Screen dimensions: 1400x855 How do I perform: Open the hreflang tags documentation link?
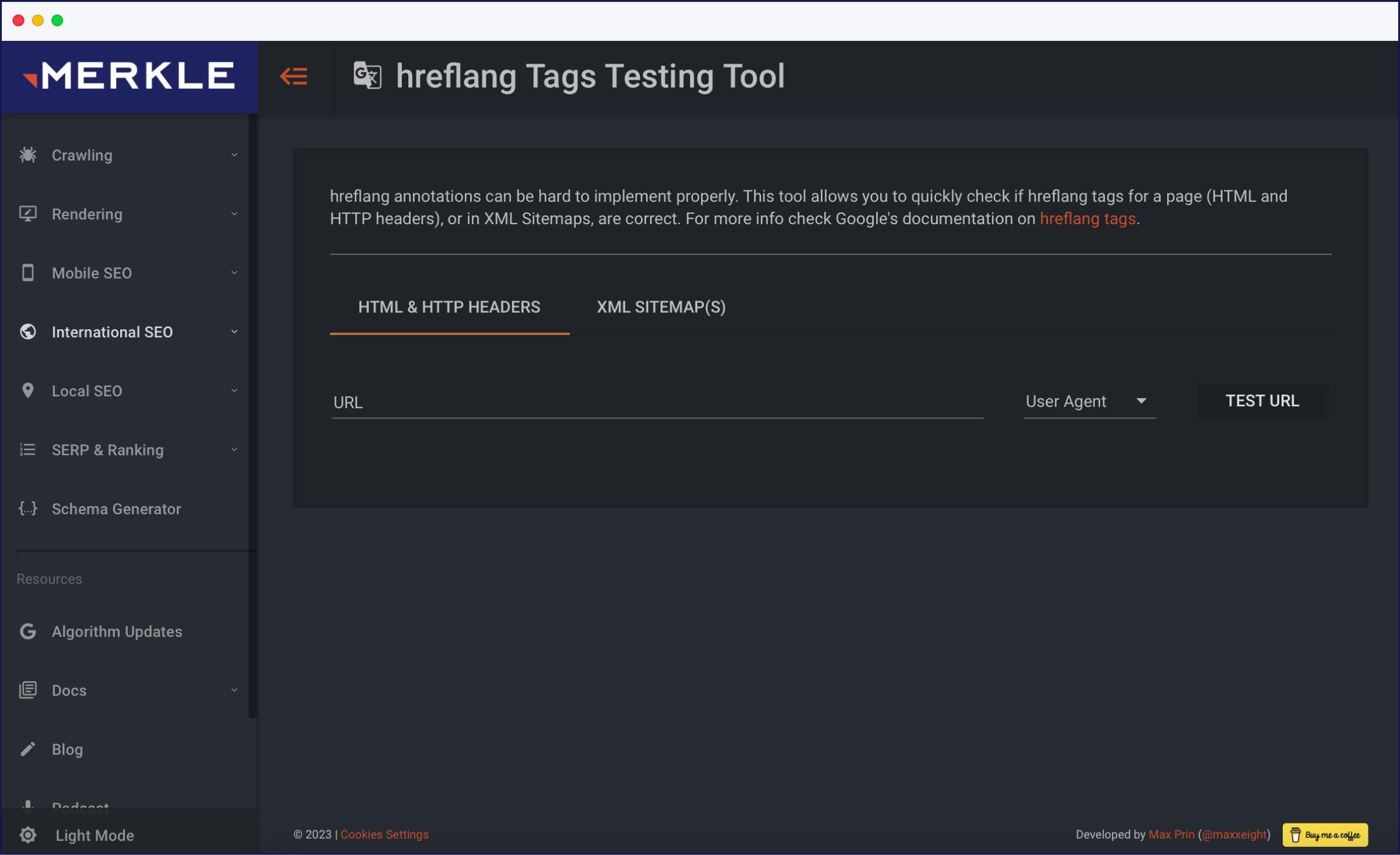coord(1087,219)
